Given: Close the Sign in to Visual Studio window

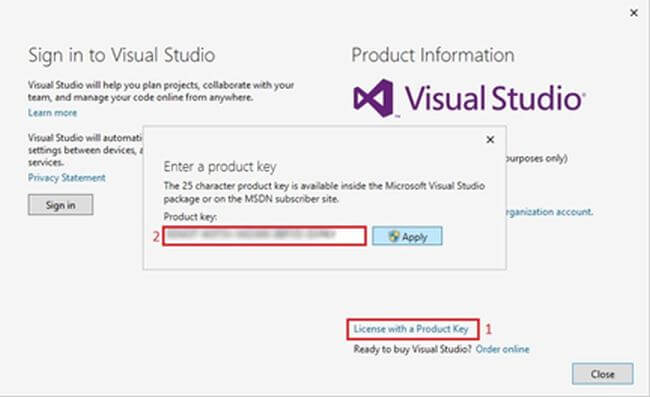Looking at the screenshot, I should coord(634,13).
